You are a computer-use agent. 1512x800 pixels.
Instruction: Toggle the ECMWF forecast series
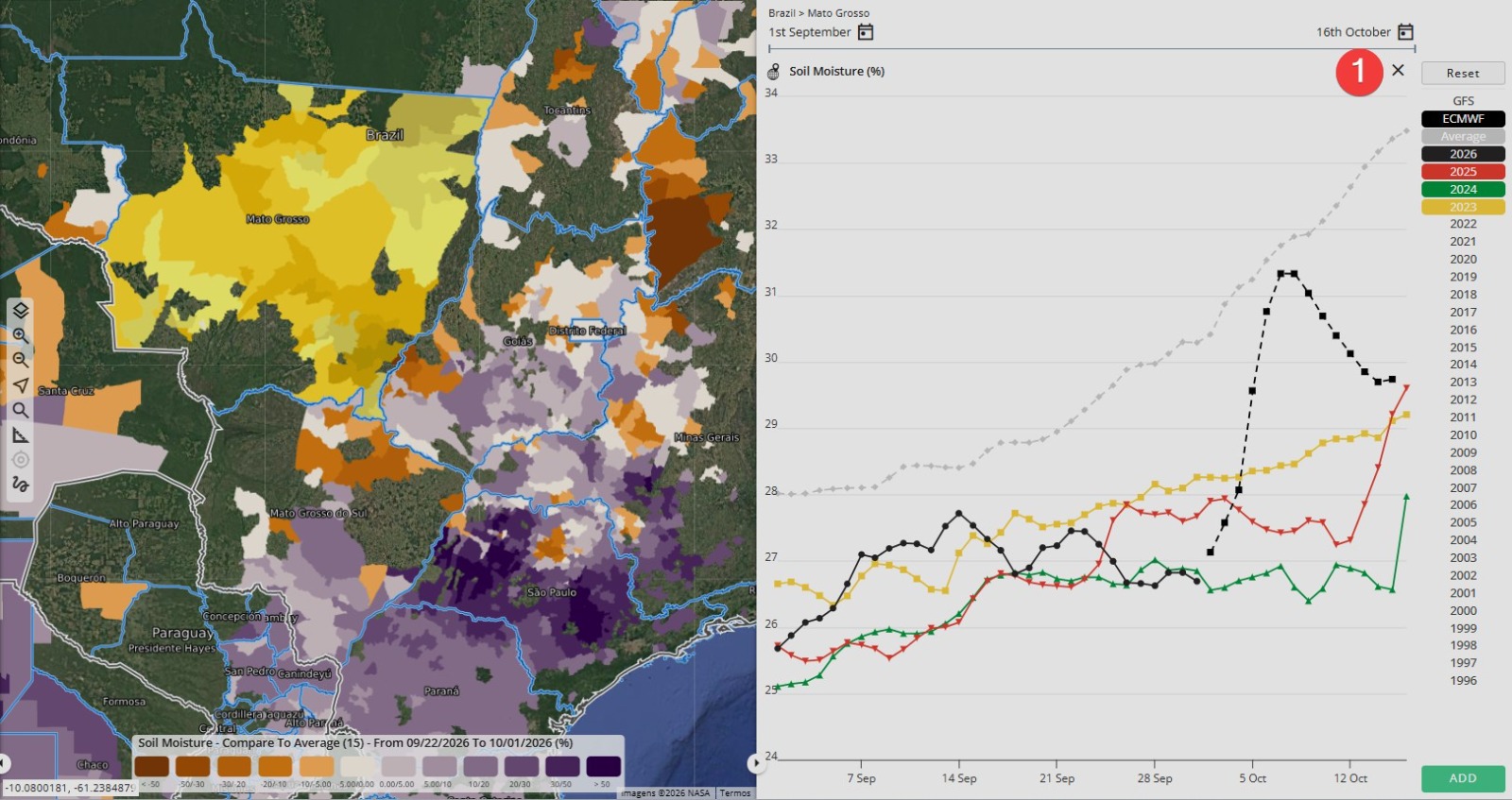(x=1463, y=119)
